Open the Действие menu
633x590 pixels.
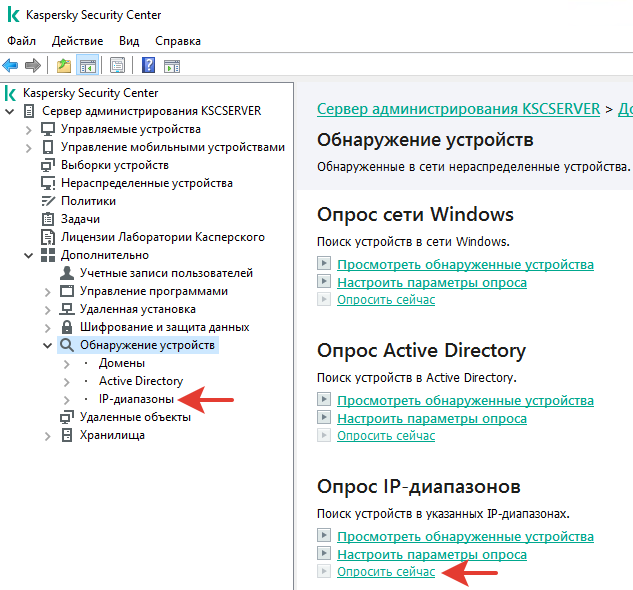[78, 41]
